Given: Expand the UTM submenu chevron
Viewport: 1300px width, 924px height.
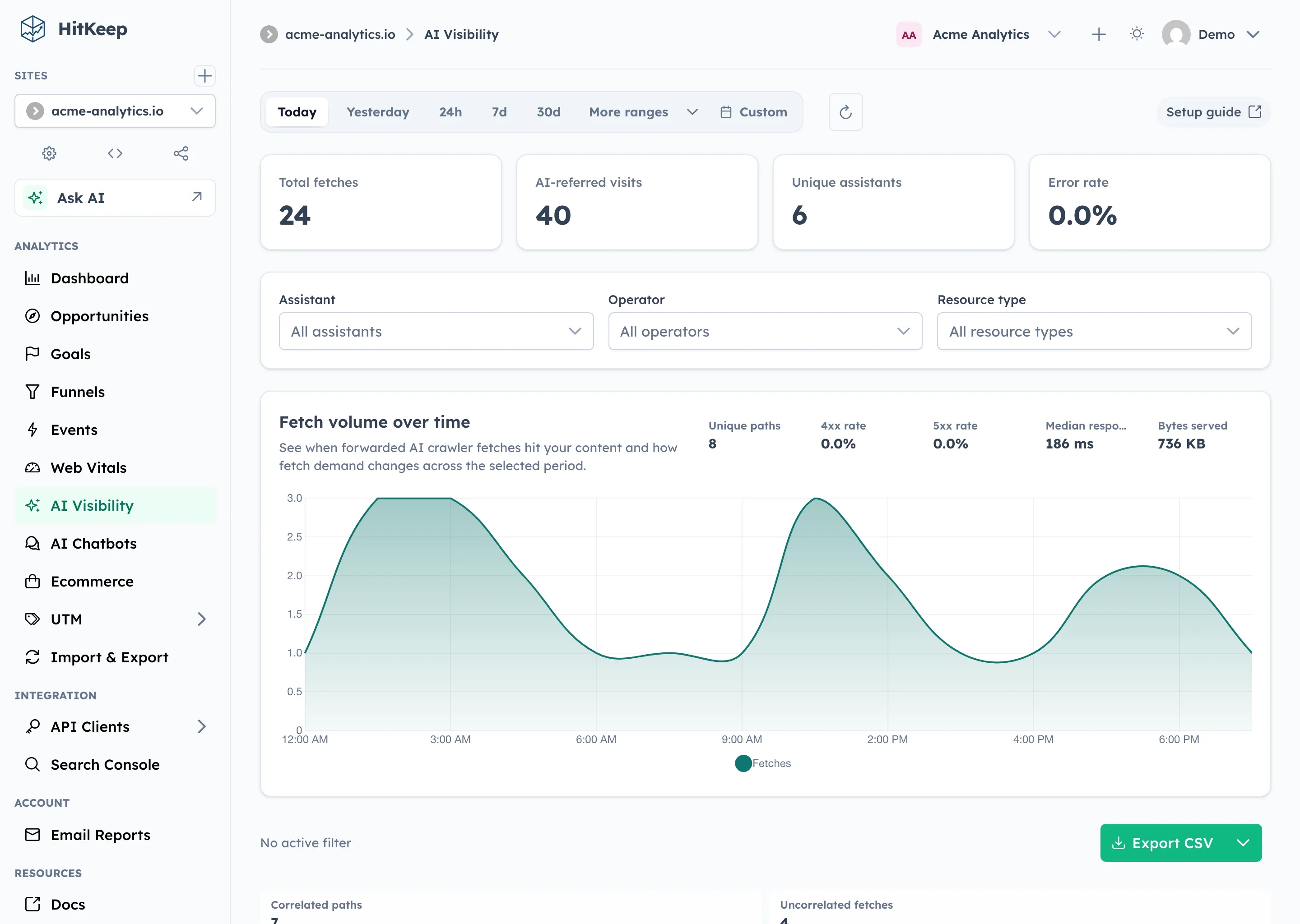Looking at the screenshot, I should tap(201, 619).
